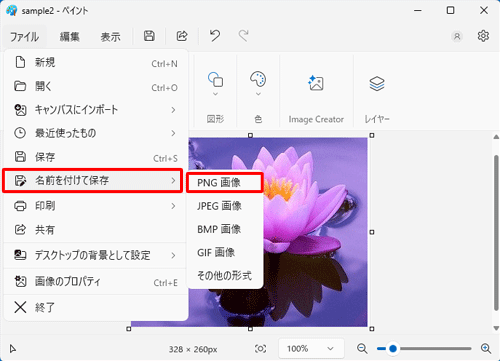The image size is (500, 361).
Task: Click the scrollbar up arrow
Action: coord(496,137)
